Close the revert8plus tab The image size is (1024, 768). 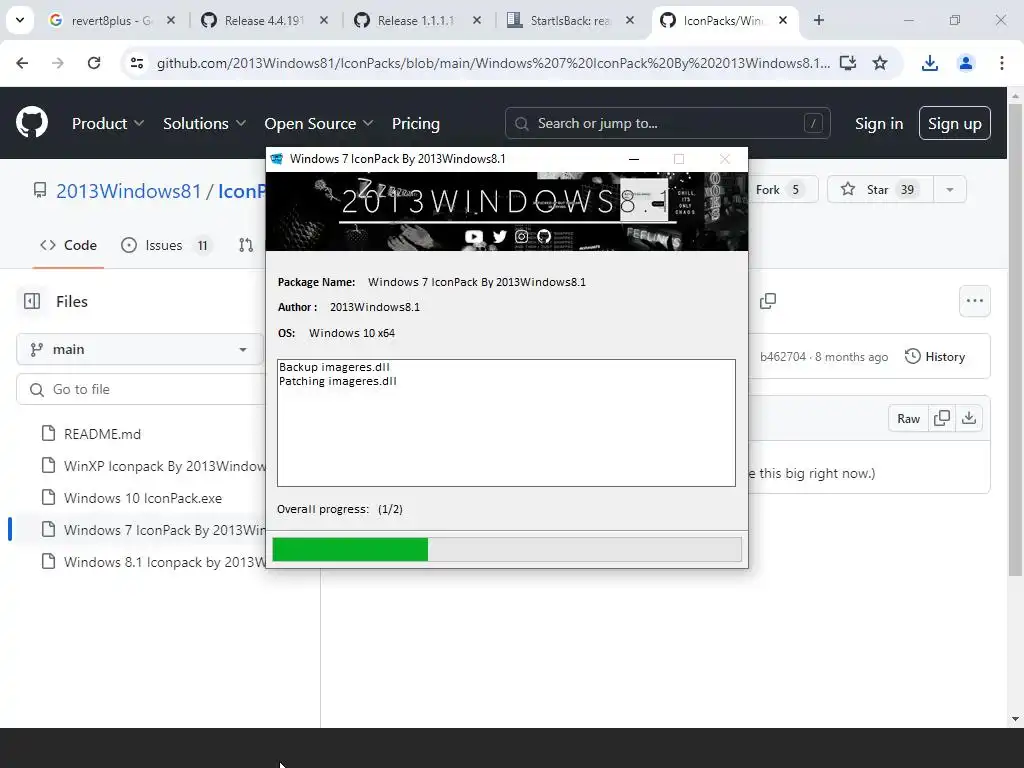(x=170, y=20)
